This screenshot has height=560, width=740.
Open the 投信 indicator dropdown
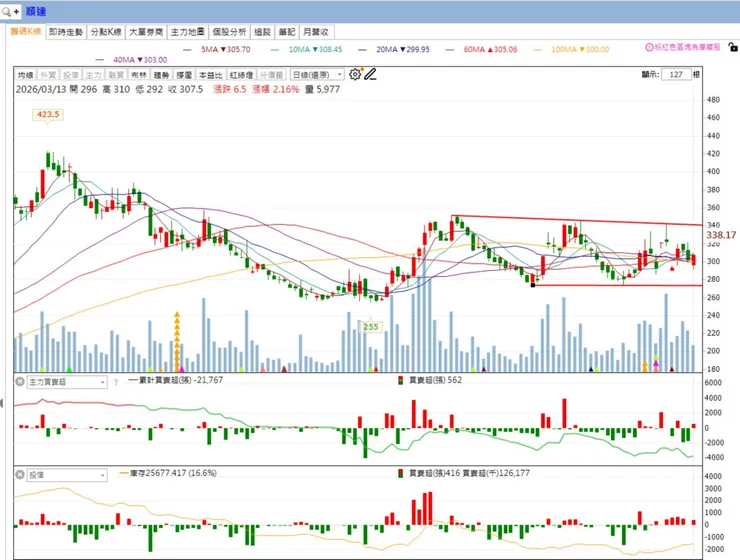coord(67,475)
